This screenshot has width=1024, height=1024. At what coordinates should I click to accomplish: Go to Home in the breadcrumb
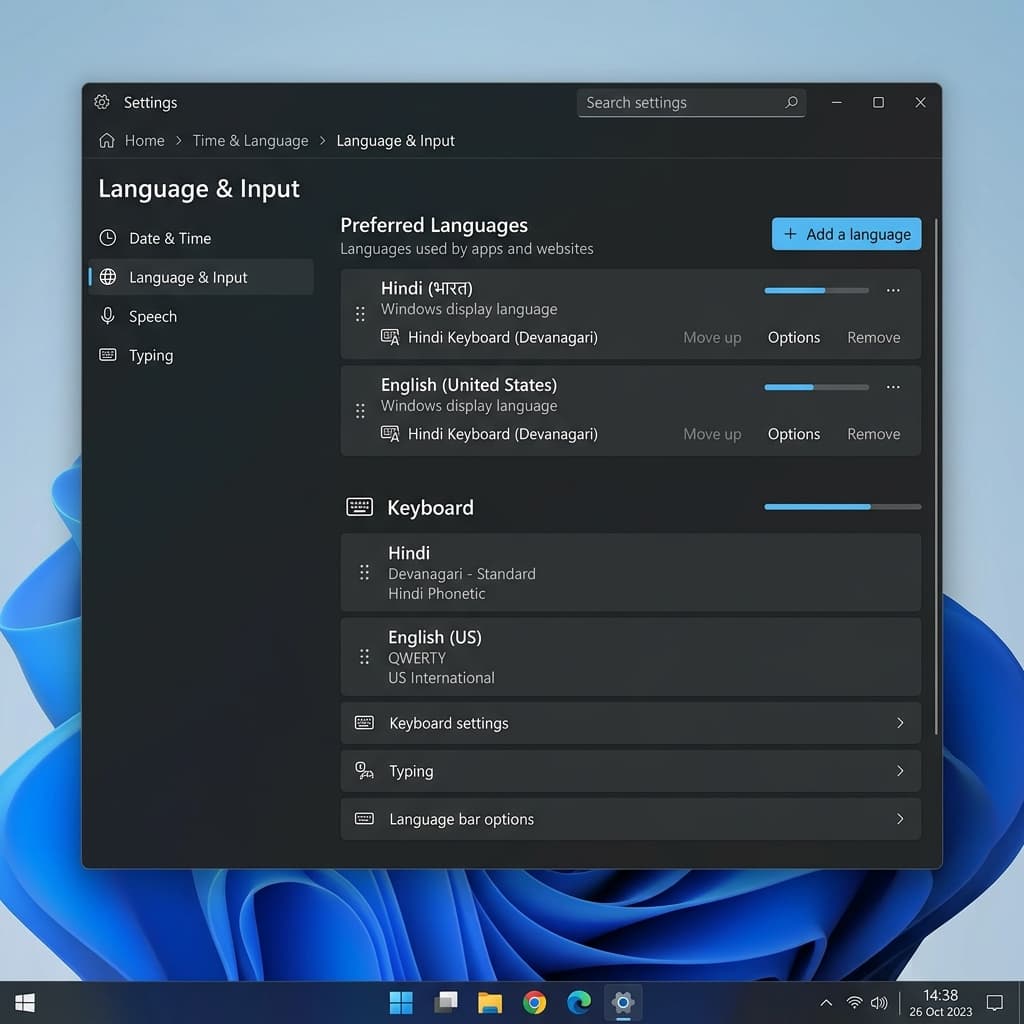pos(144,140)
